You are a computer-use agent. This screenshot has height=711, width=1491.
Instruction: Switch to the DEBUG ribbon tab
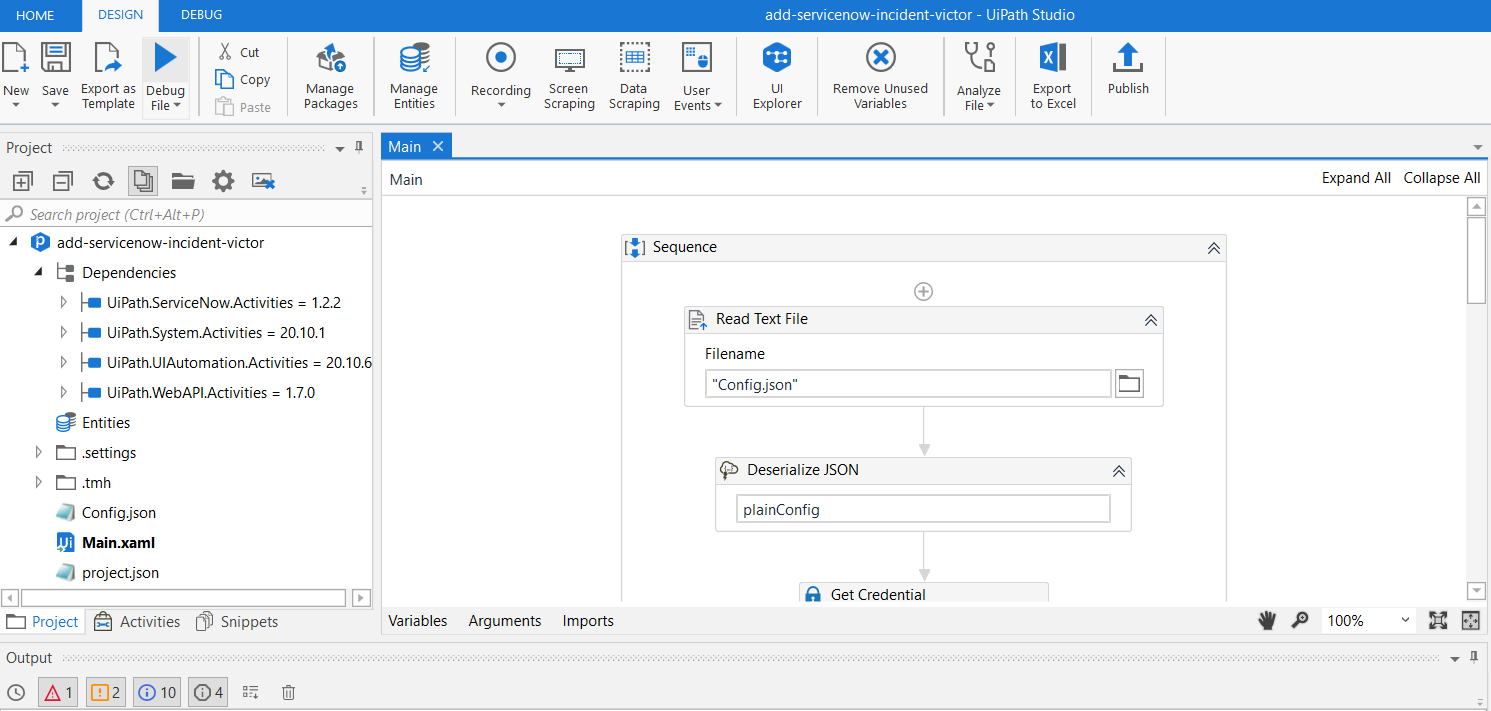[201, 15]
